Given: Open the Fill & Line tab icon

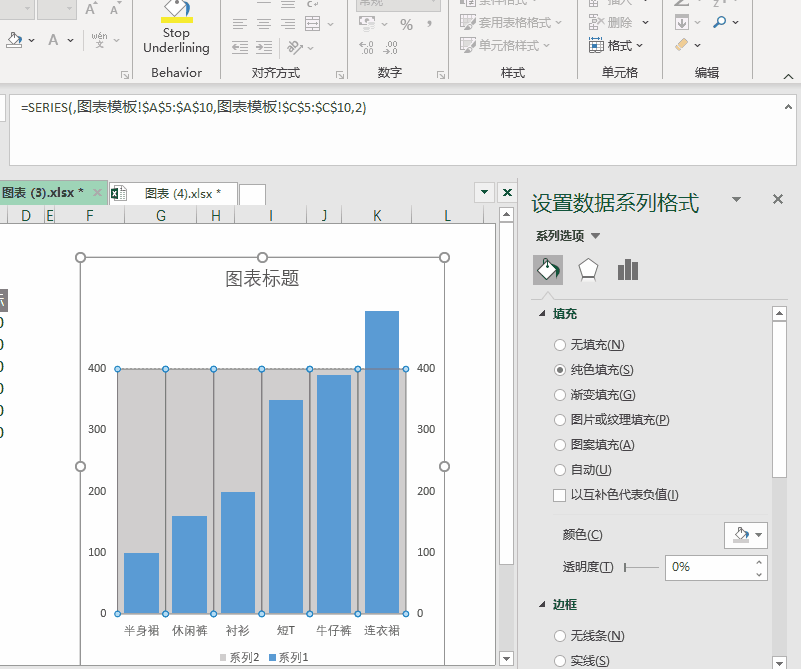Looking at the screenshot, I should 547,270.
